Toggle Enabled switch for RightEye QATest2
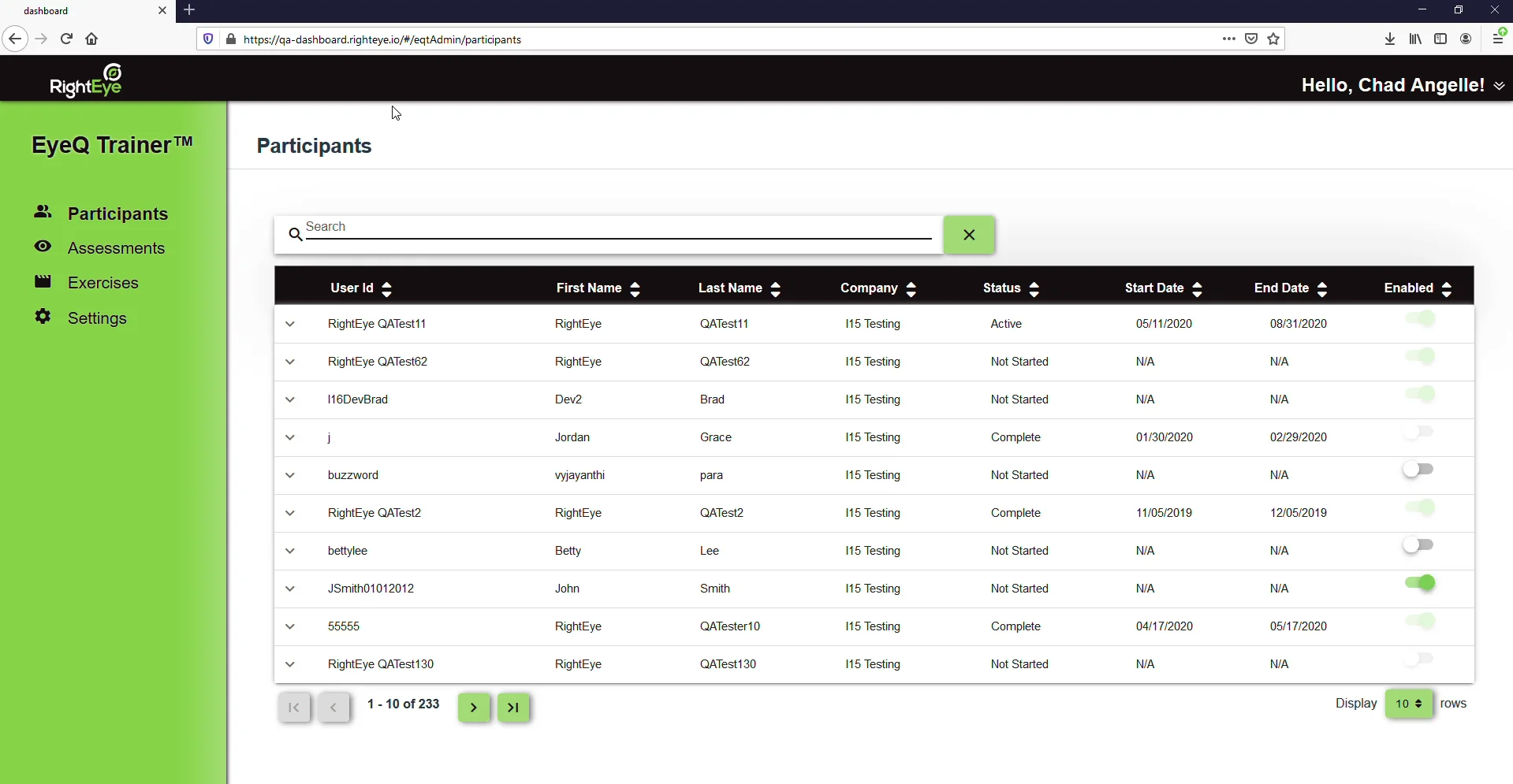Image resolution: width=1513 pixels, height=784 pixels. tap(1420, 508)
